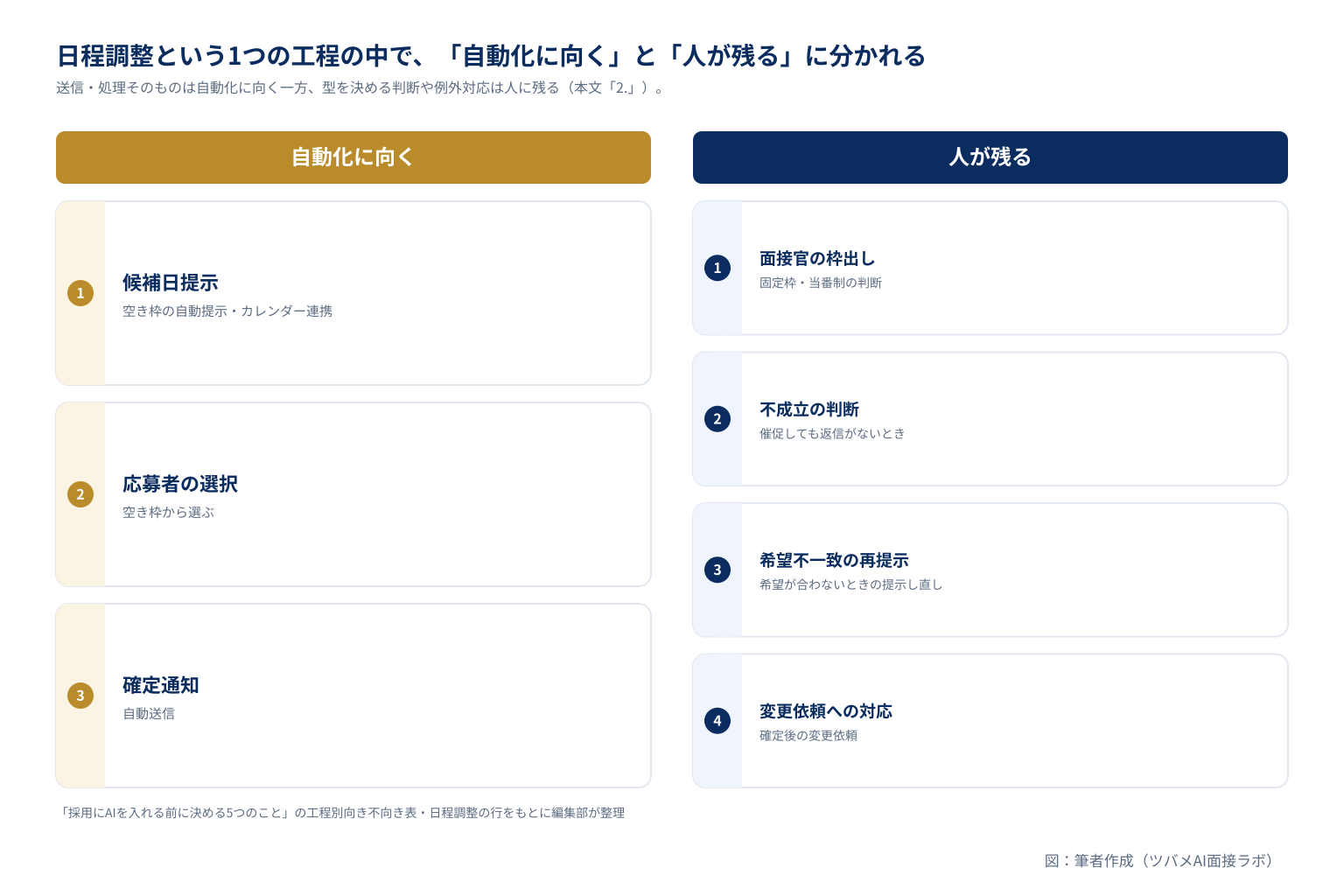Click the gold number 2 badge beside 応募者の選択

80,494
